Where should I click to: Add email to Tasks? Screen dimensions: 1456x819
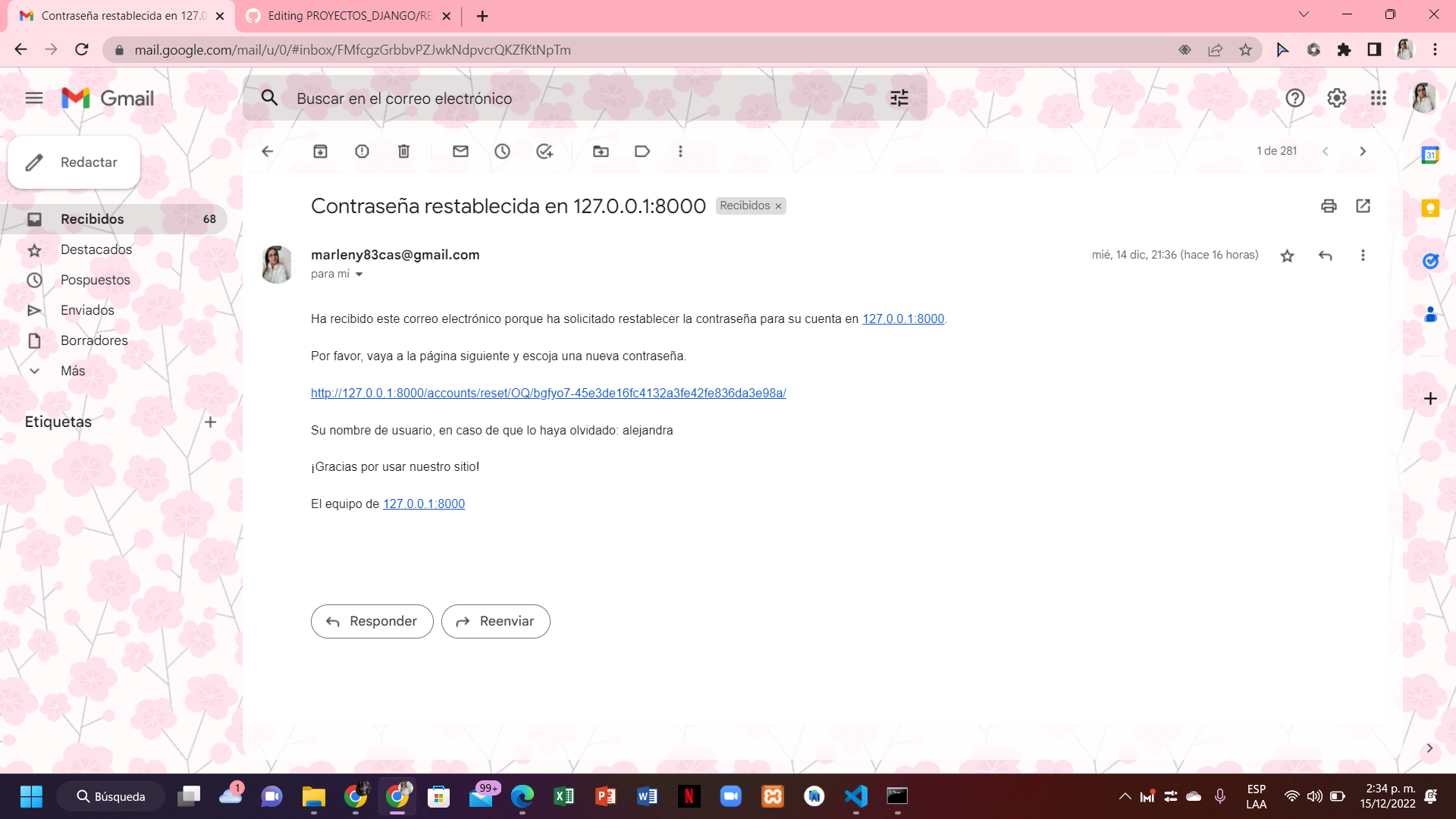click(544, 151)
